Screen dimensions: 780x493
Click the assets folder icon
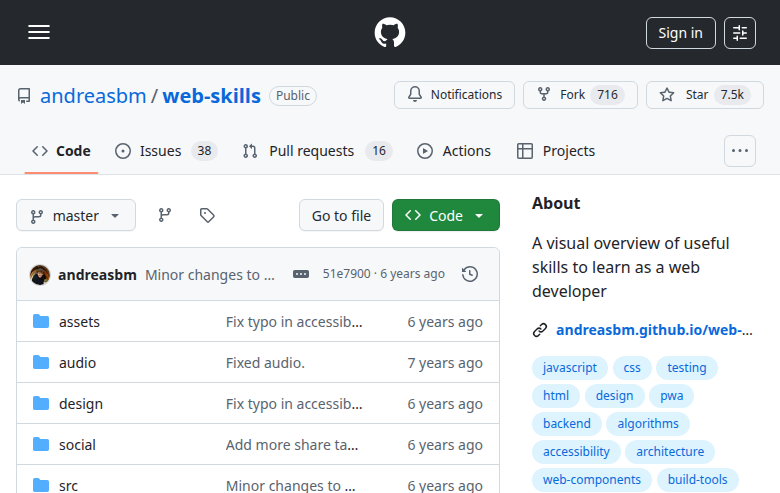[x=41, y=321]
